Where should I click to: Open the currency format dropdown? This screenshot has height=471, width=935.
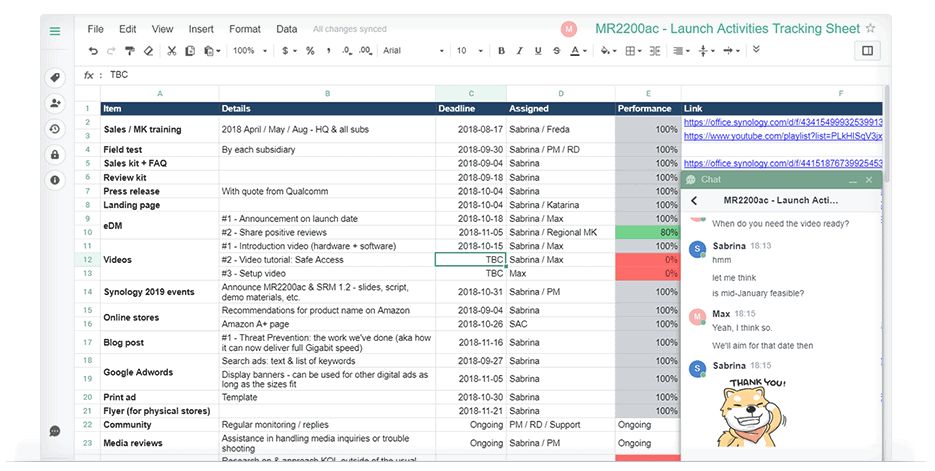click(x=289, y=51)
